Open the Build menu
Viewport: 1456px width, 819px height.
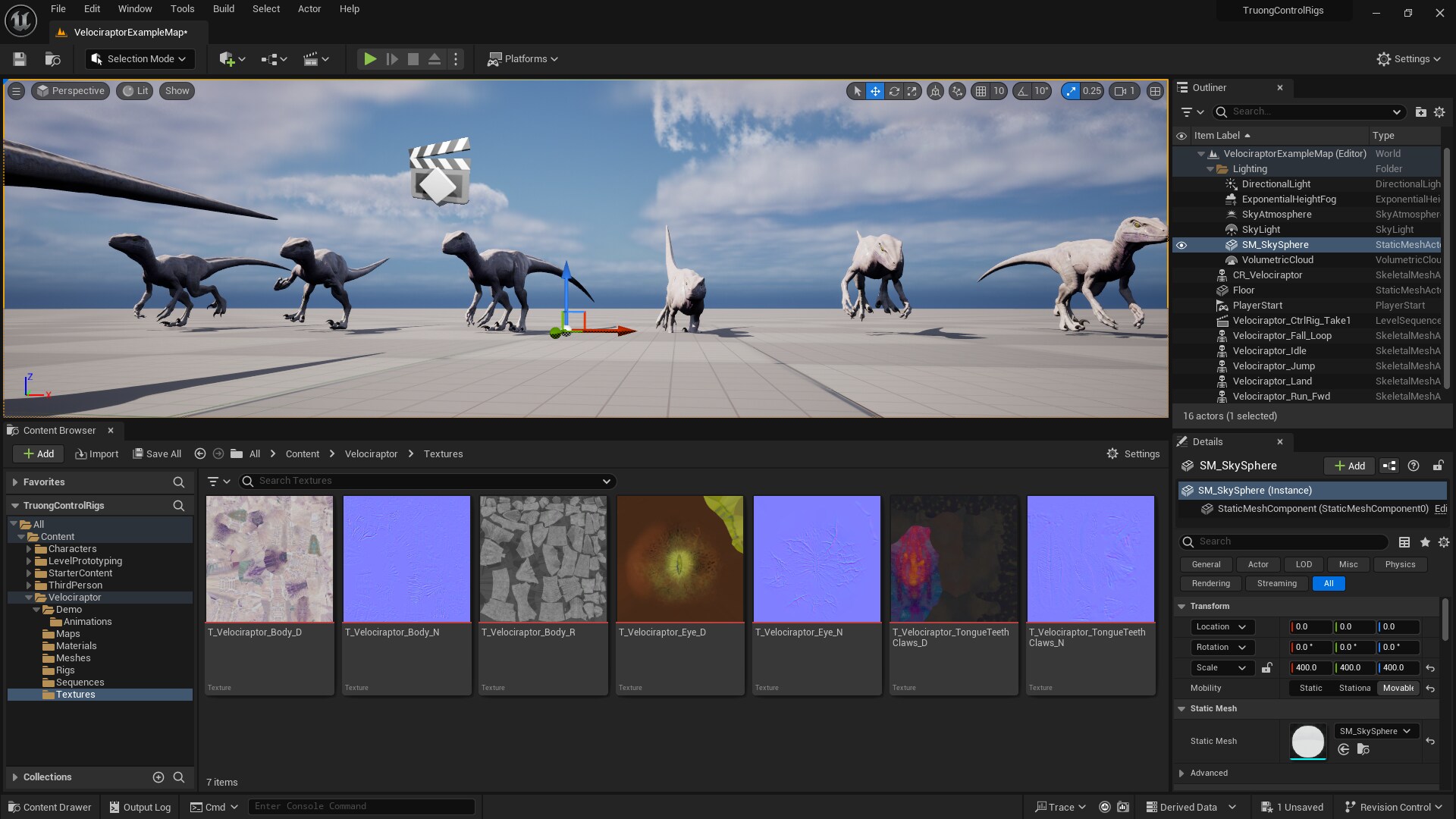[223, 9]
